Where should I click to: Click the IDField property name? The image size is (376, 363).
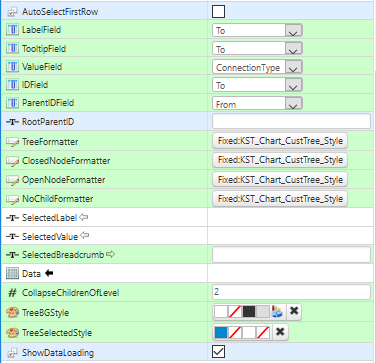point(35,85)
